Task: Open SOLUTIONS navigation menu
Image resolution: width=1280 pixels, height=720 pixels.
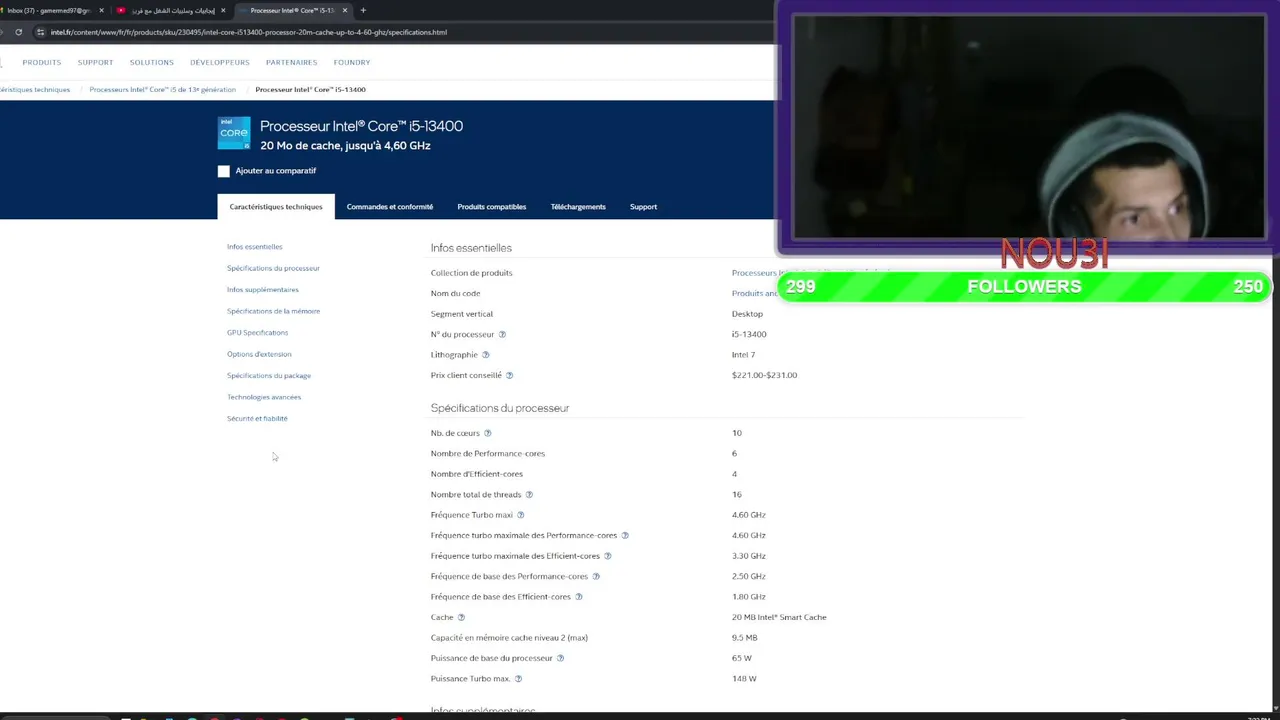Action: click(x=152, y=62)
